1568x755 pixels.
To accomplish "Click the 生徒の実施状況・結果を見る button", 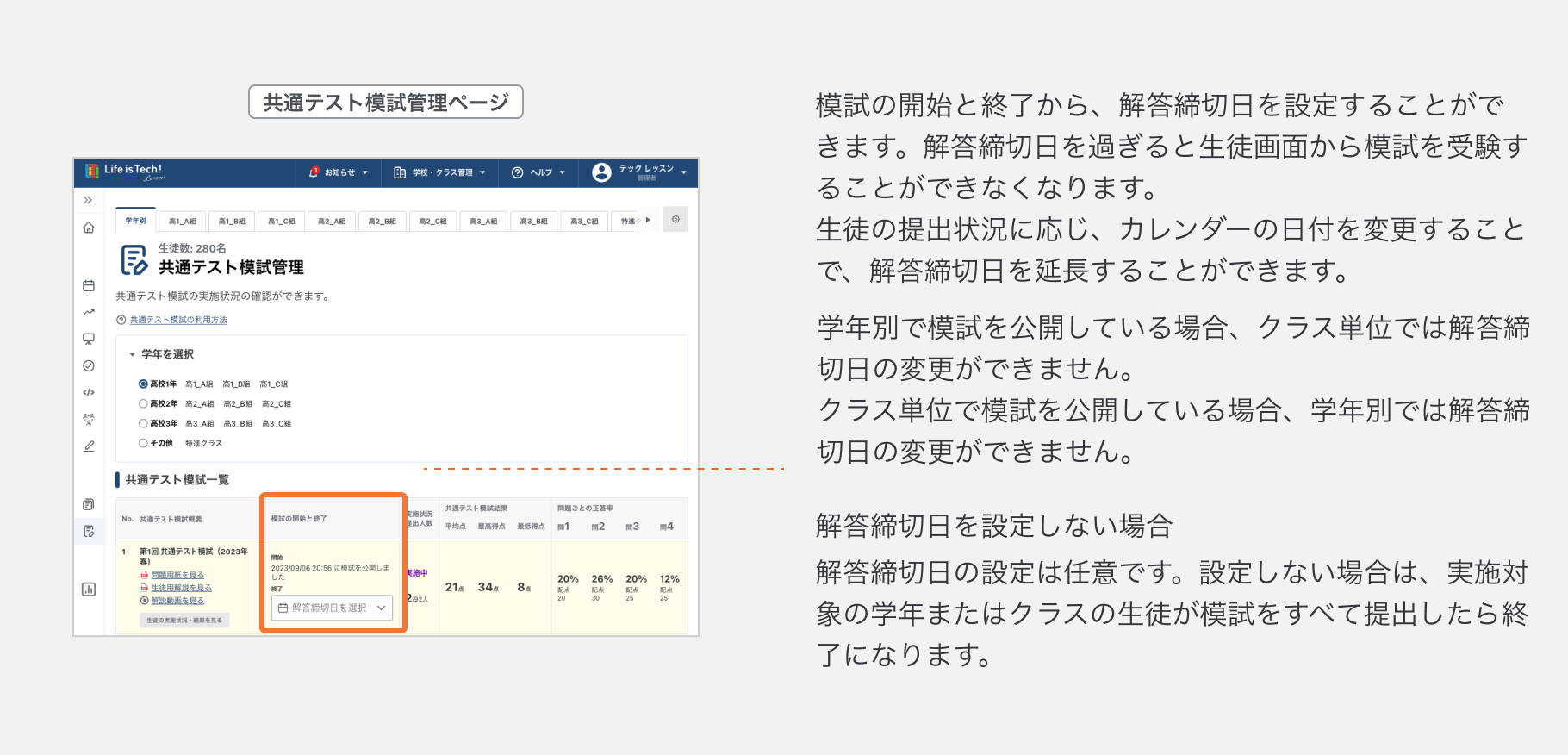I will (x=184, y=620).
